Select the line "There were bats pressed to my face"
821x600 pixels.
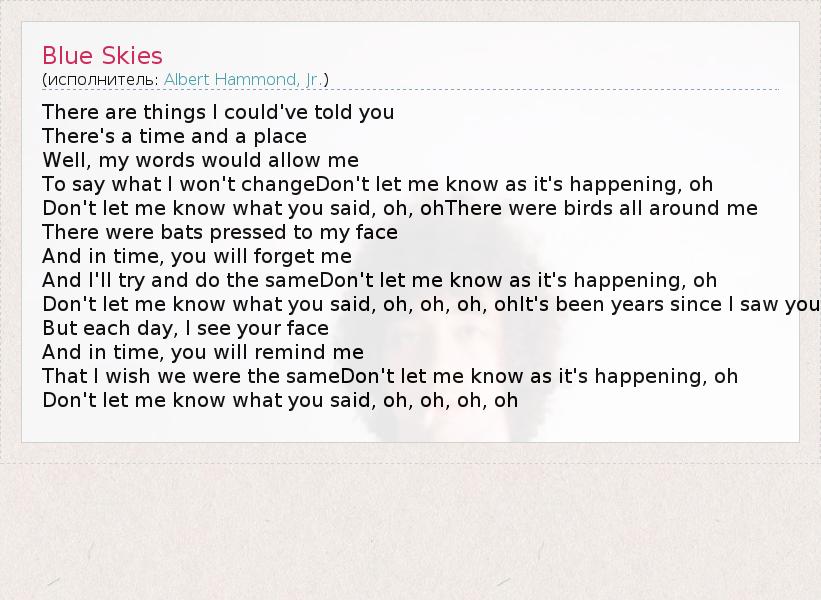(x=220, y=232)
